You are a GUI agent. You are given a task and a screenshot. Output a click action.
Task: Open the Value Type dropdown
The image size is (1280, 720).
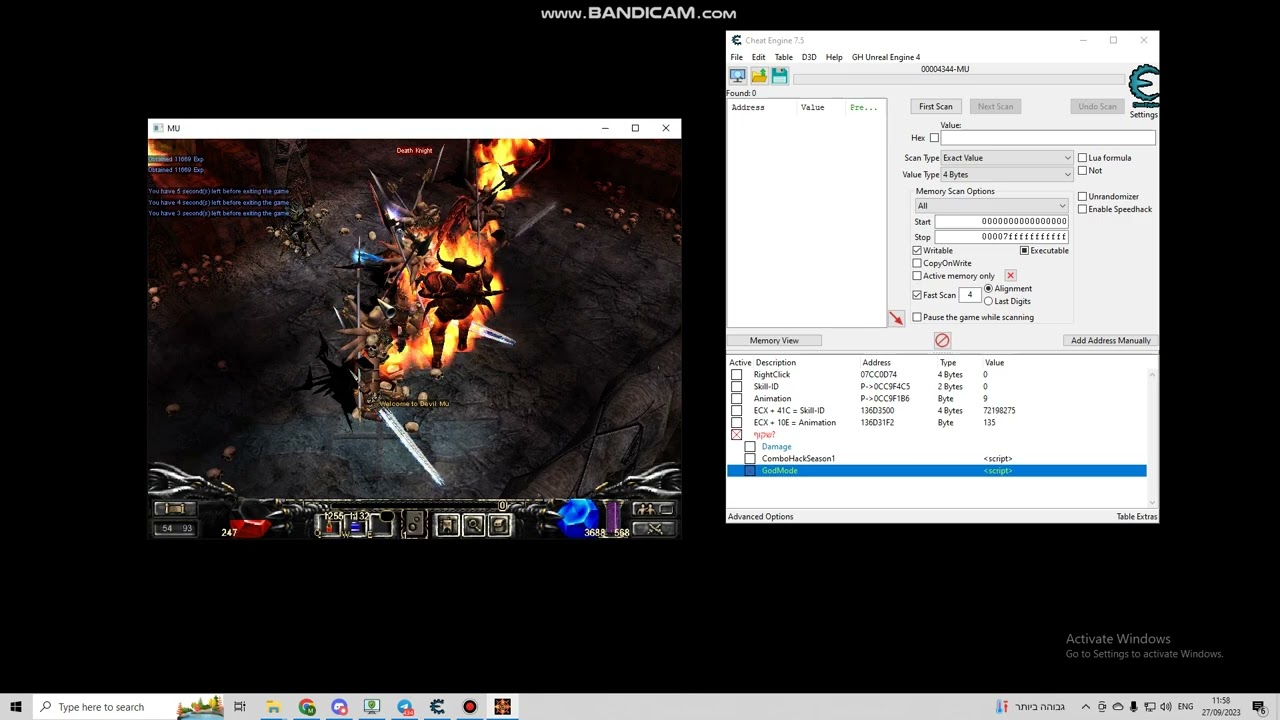pos(1006,175)
